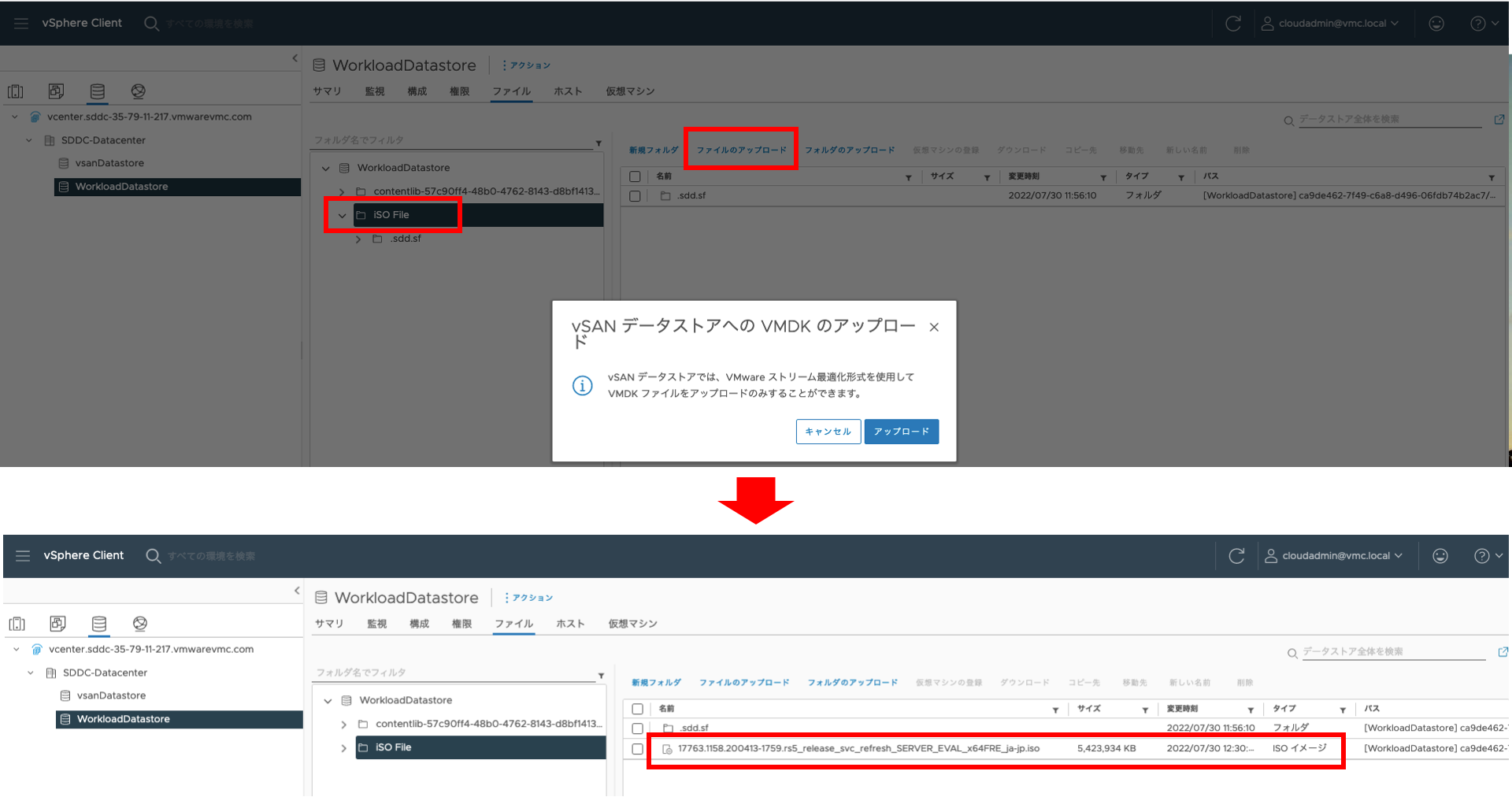Image resolution: width=1512 pixels, height=797 pixels.
Task: Tick the .sdd.sf row checkbox in lower file table
Action: 638,728
